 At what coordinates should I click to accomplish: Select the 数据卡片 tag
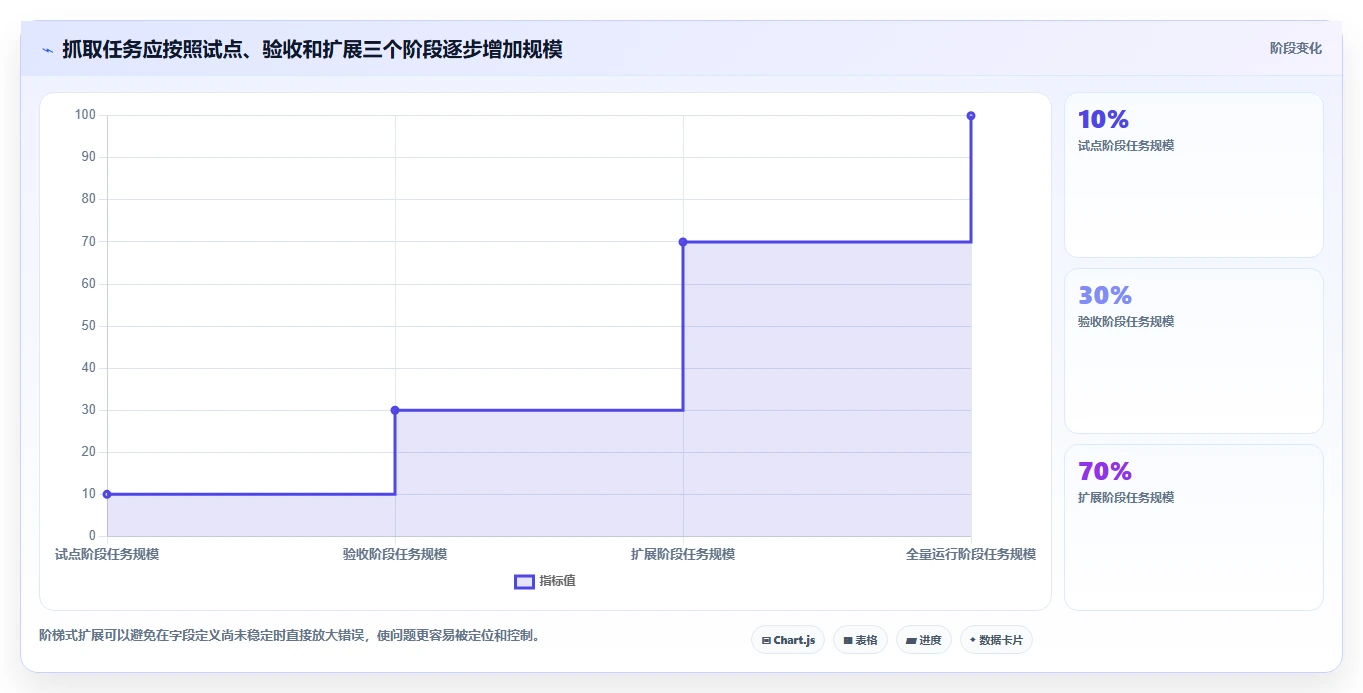(996, 640)
